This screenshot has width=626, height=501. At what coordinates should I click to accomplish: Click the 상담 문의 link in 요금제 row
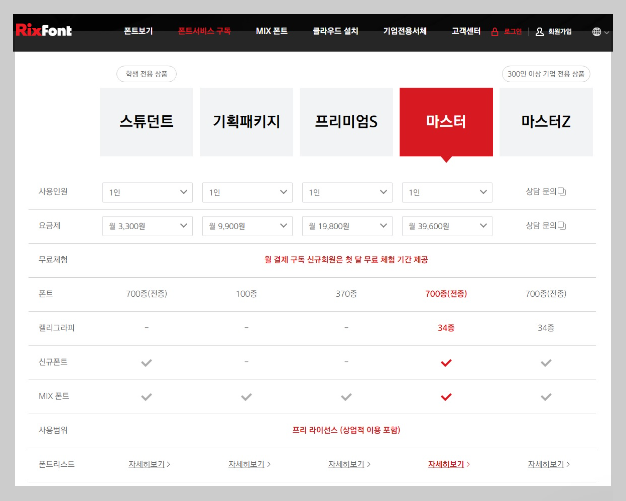[x=546, y=226]
